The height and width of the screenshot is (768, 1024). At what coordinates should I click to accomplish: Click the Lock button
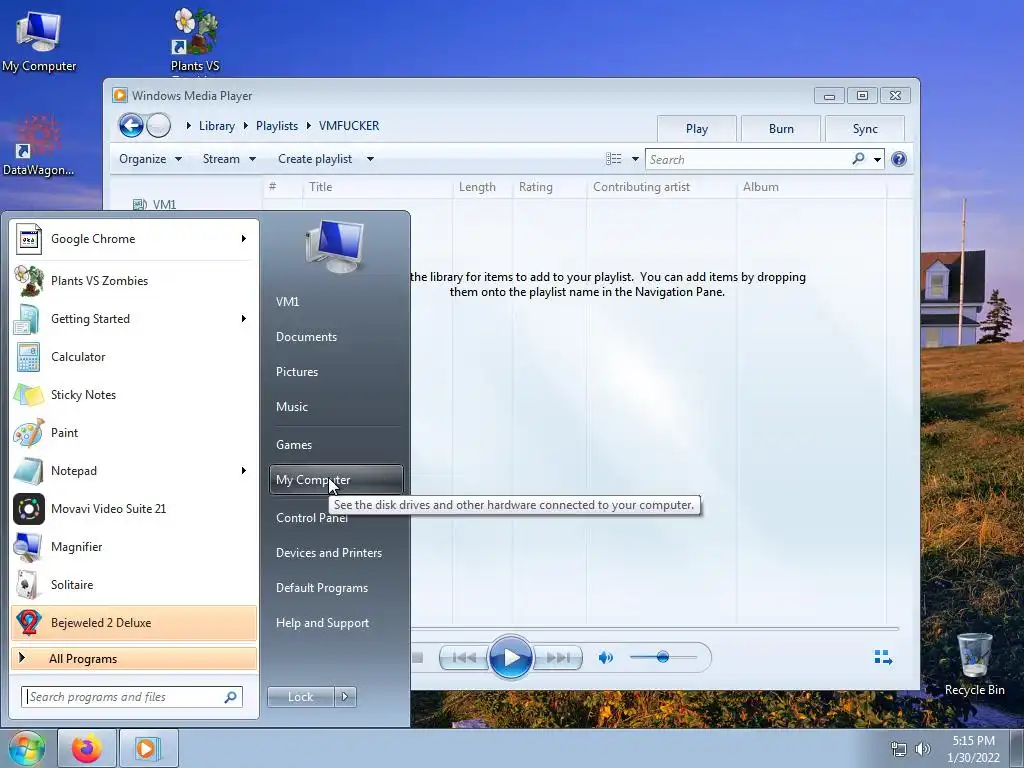[x=300, y=697]
